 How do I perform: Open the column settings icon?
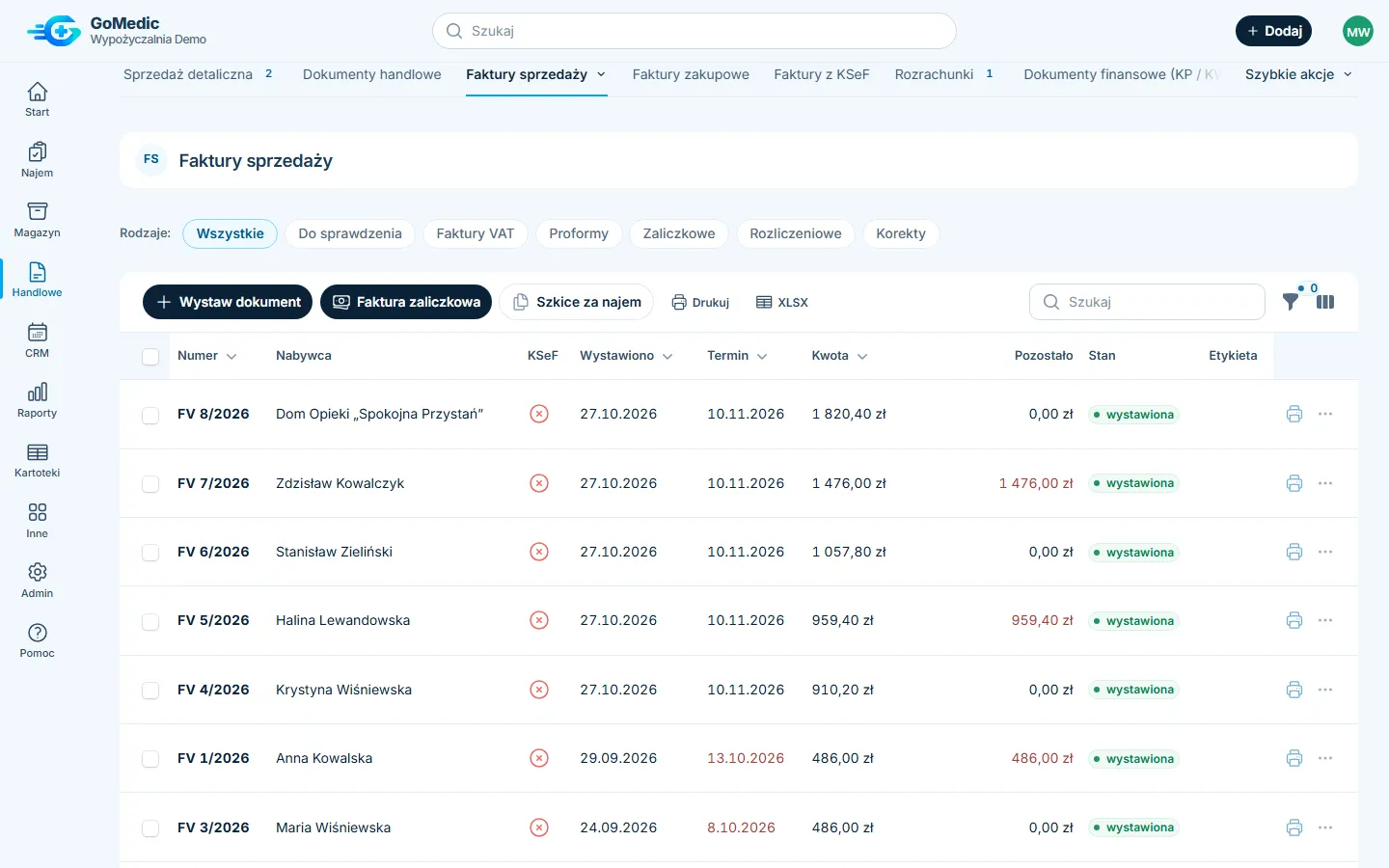(1325, 302)
